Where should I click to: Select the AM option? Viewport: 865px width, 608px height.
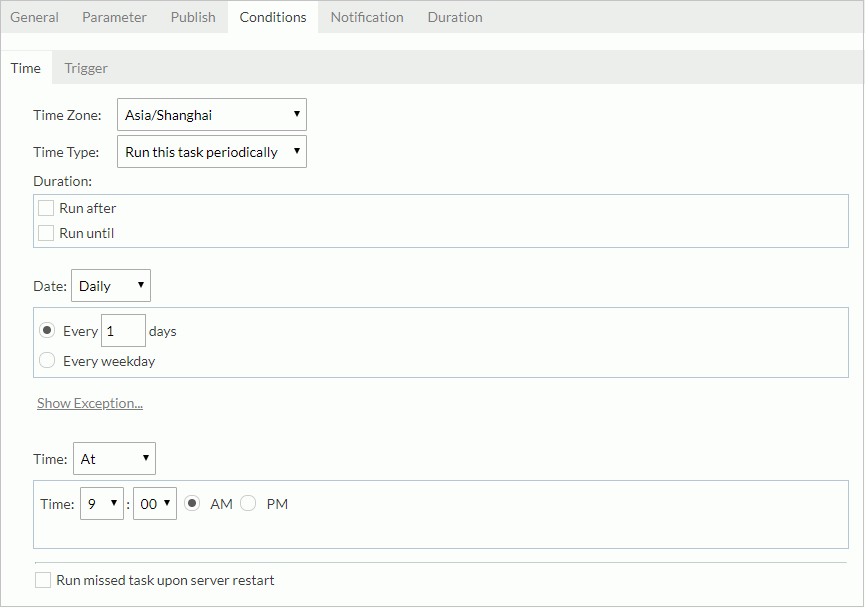[191, 503]
